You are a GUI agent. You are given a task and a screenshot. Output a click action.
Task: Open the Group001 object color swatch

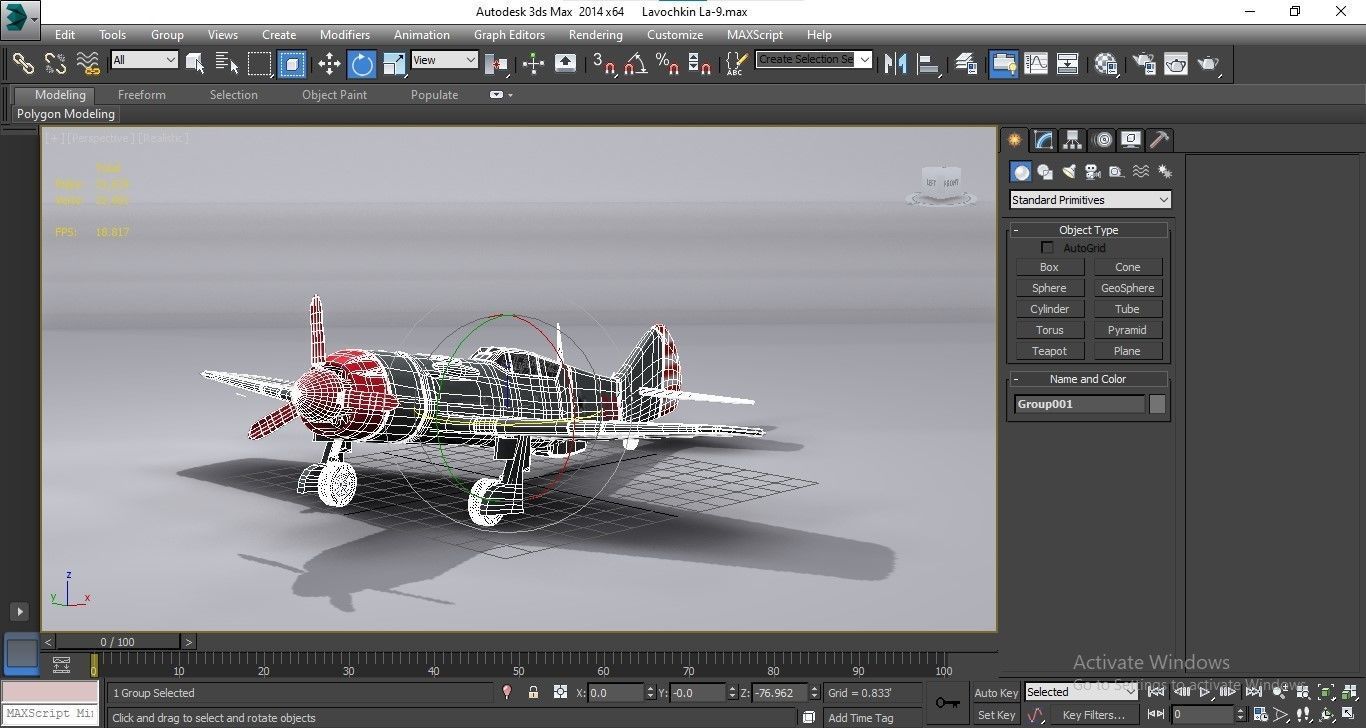click(1157, 404)
